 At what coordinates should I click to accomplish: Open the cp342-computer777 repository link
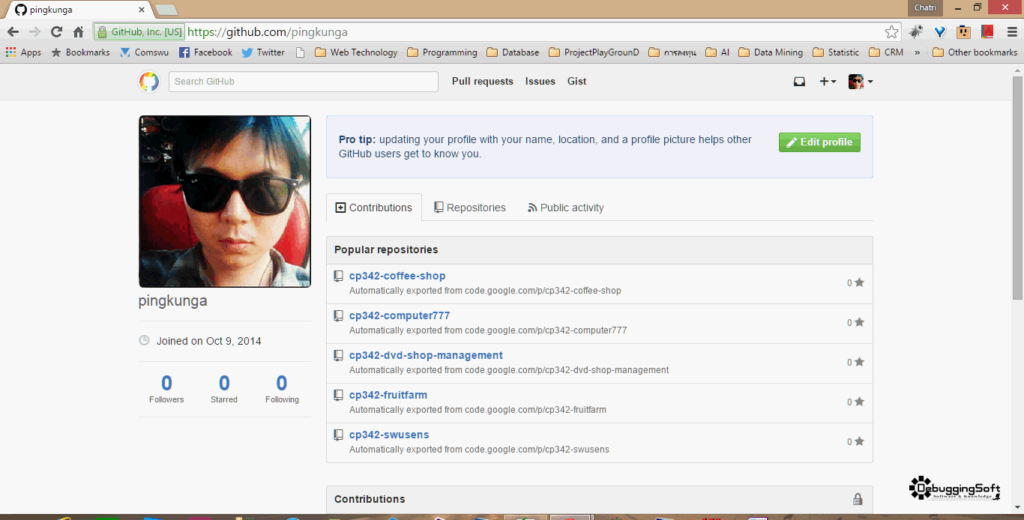[400, 316]
